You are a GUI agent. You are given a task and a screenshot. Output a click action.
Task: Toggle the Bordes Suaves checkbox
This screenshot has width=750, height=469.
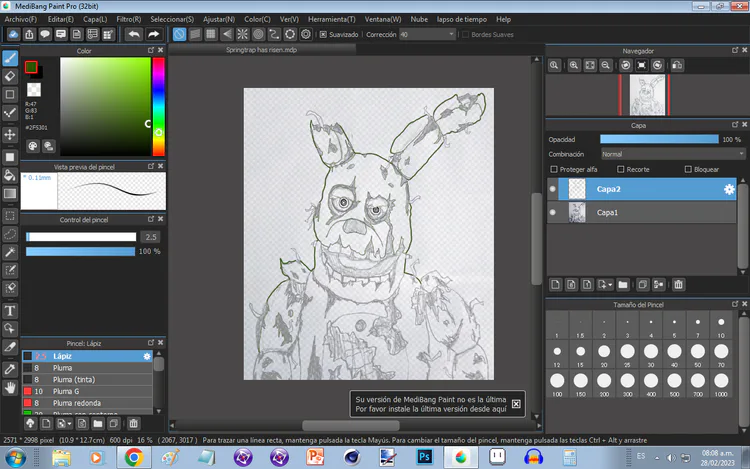[465, 34]
